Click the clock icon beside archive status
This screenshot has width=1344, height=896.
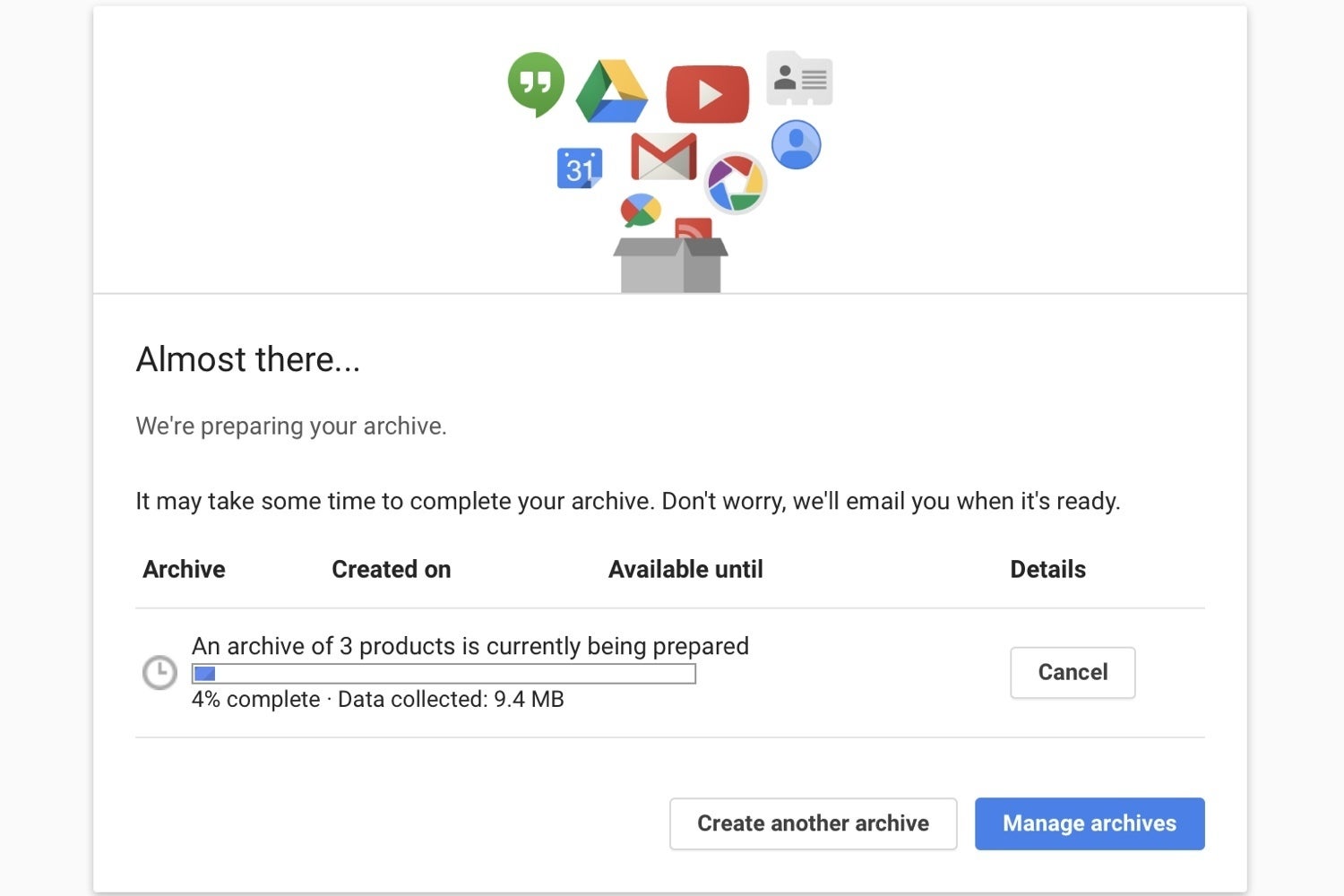coord(159,672)
